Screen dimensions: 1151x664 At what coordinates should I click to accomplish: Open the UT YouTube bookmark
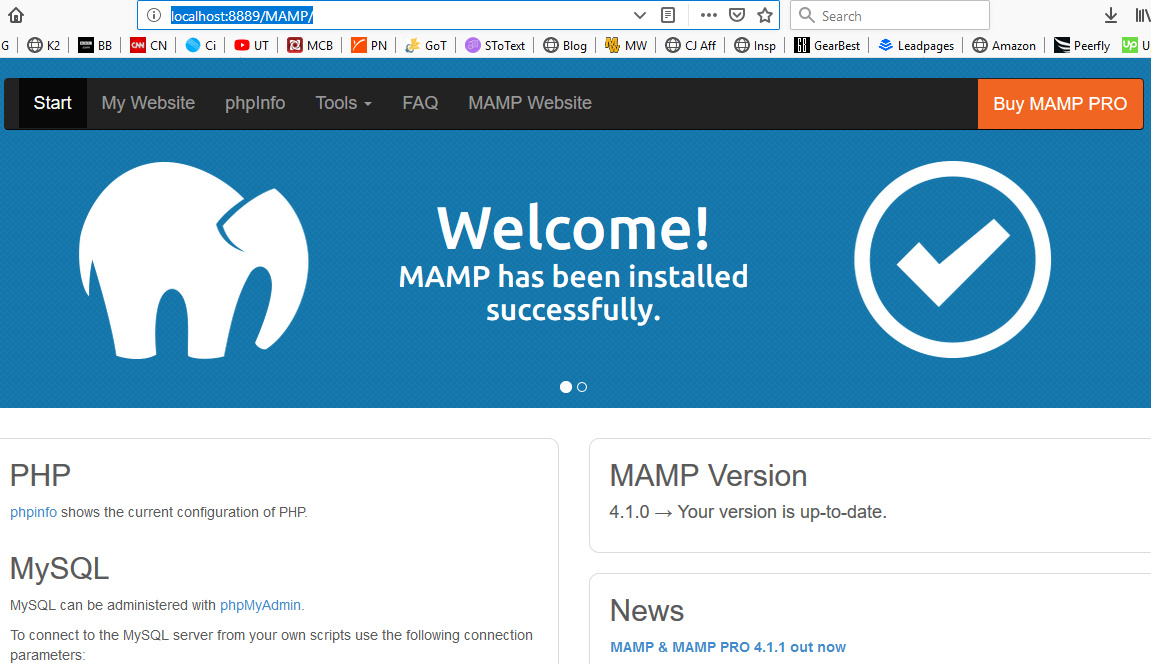coord(251,45)
